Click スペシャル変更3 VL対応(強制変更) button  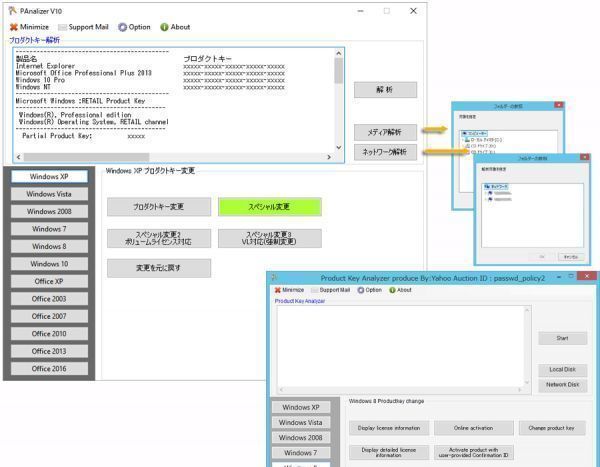coord(270,238)
